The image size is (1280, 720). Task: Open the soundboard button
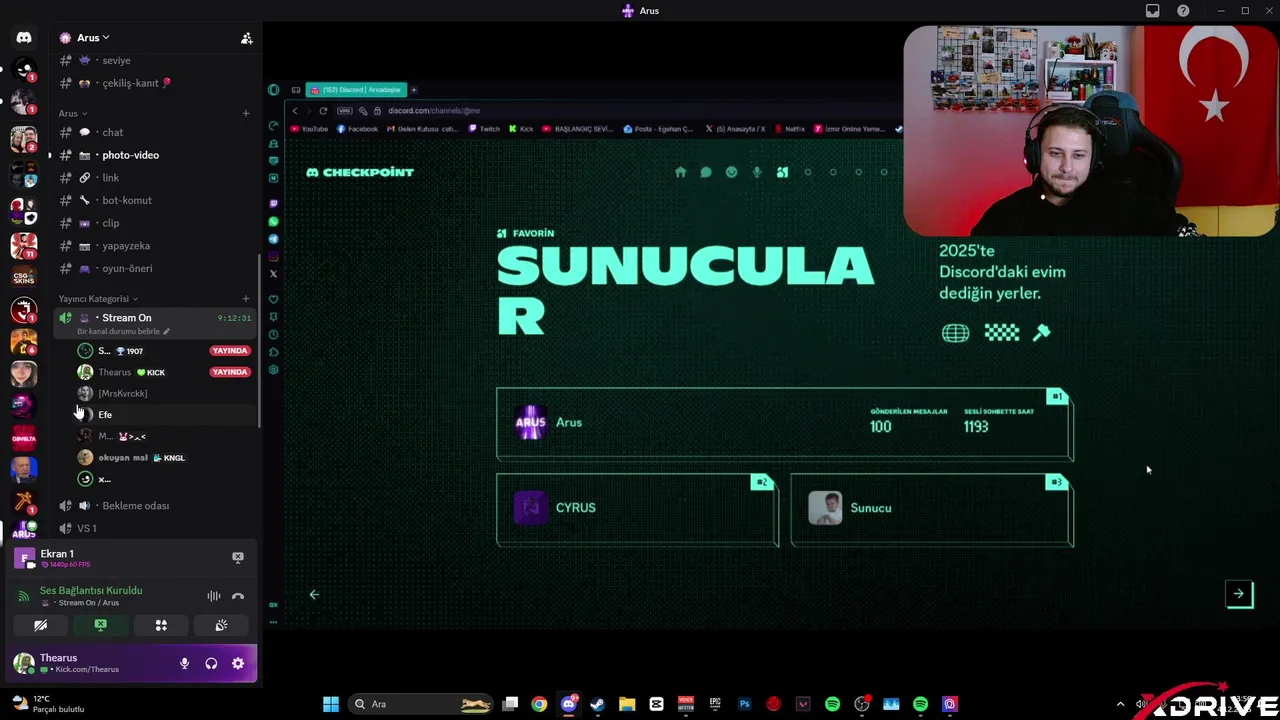click(x=221, y=625)
